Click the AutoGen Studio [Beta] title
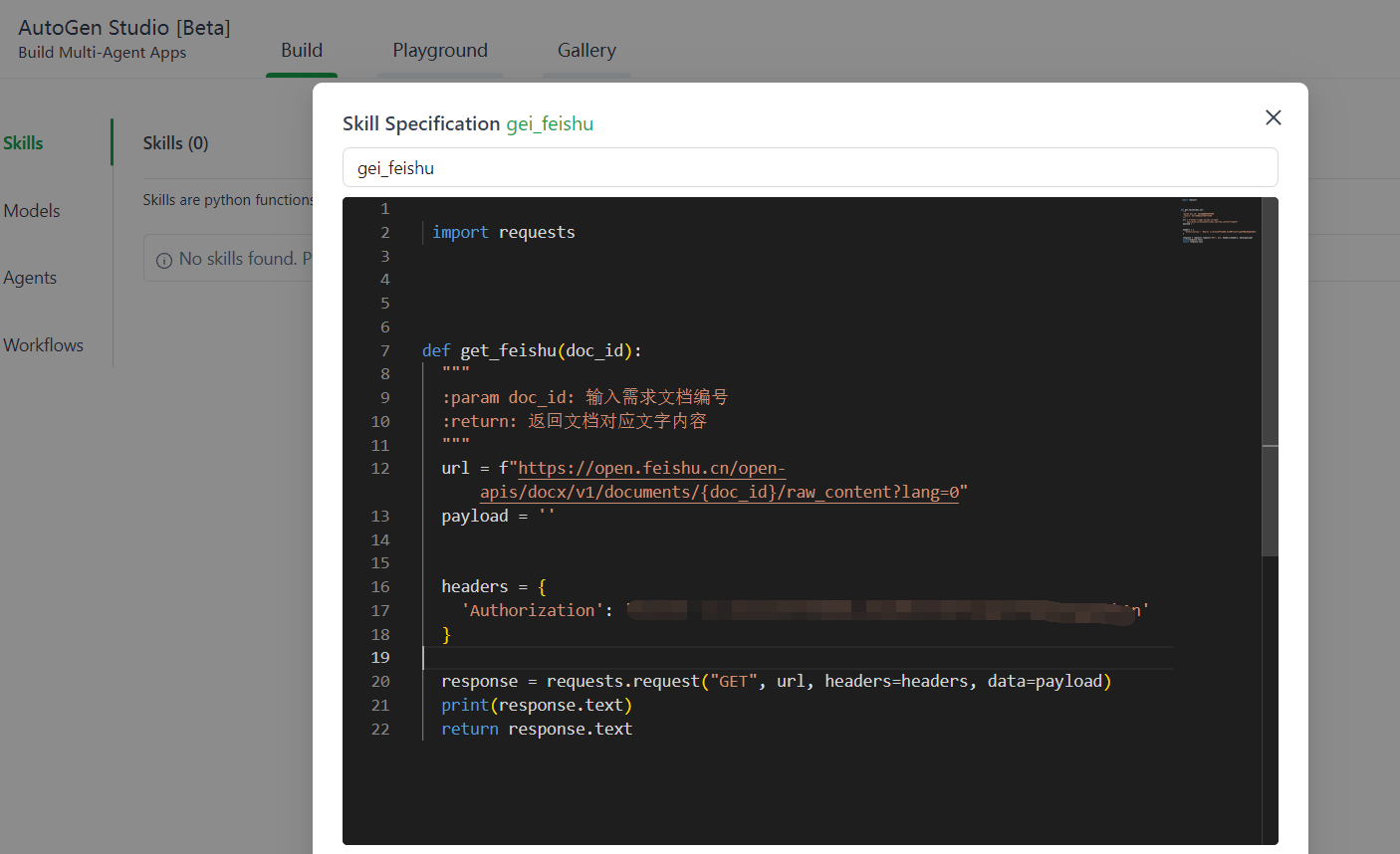Viewport: 1400px width, 854px height. (x=124, y=28)
